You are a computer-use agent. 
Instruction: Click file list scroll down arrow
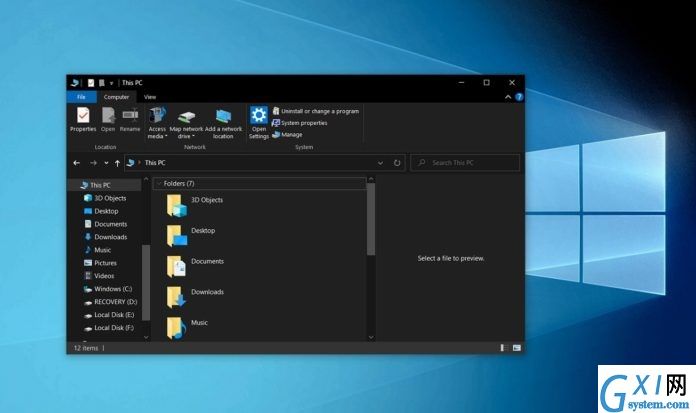(x=371, y=337)
